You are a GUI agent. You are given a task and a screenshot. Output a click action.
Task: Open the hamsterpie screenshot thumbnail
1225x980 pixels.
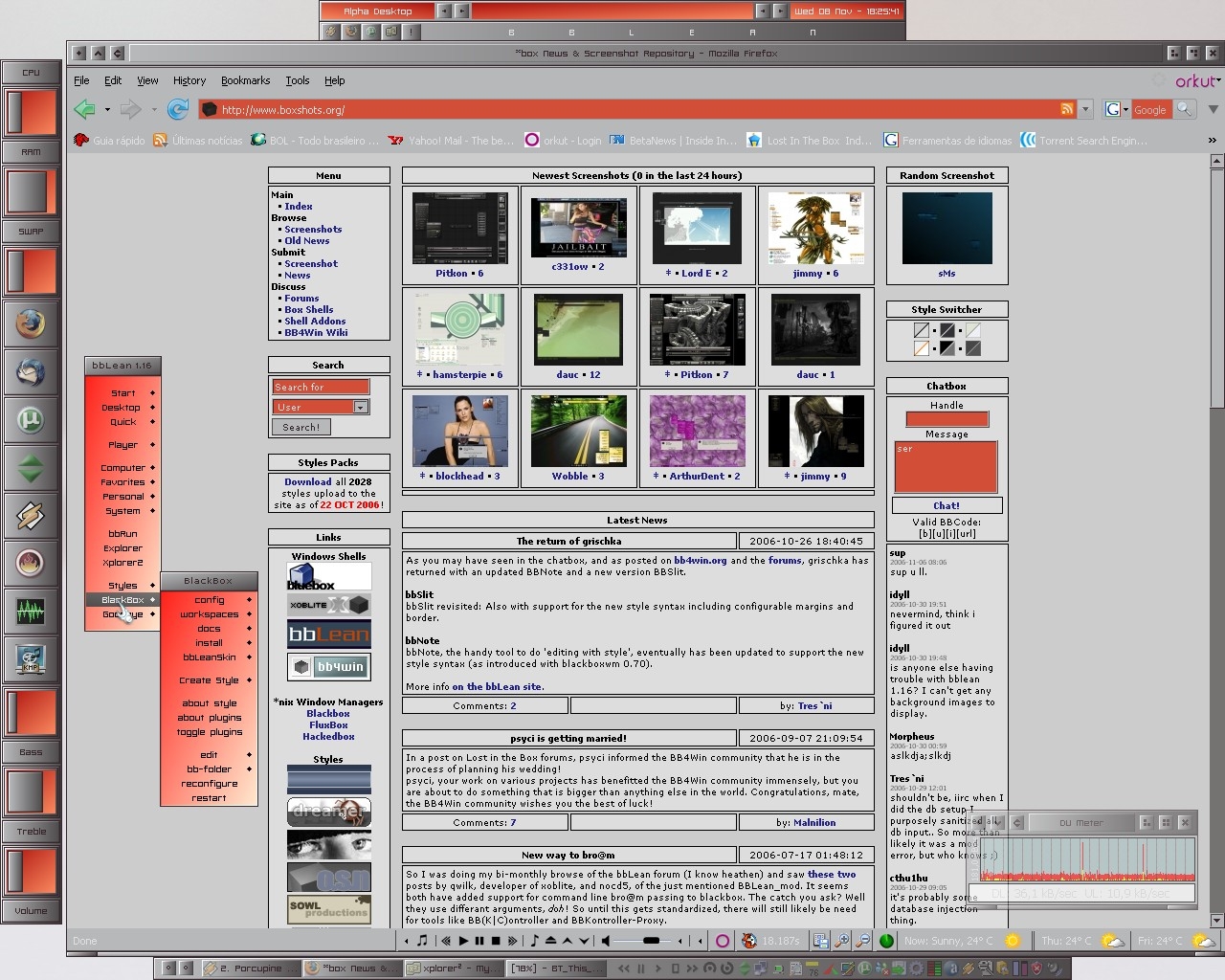[459, 330]
